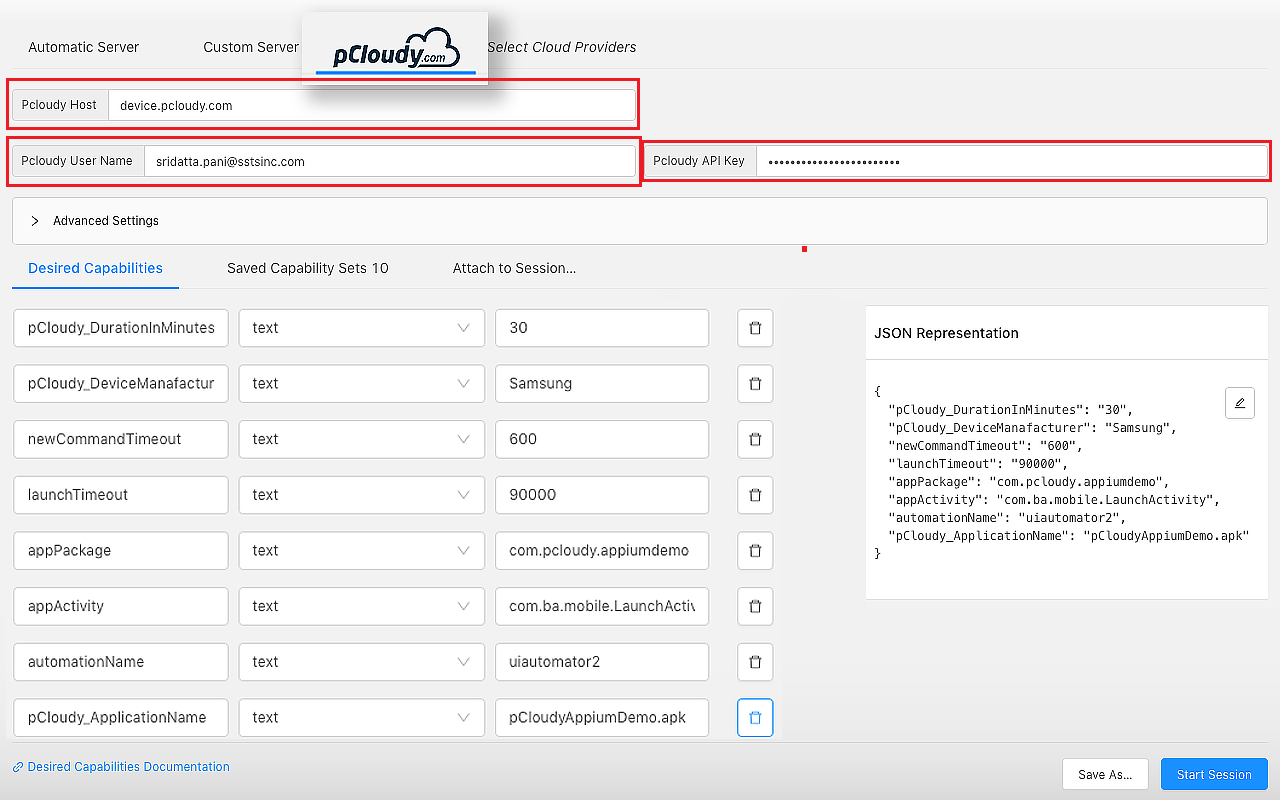Switch to Automatic Server tab
This screenshot has width=1280, height=800.
click(x=84, y=47)
